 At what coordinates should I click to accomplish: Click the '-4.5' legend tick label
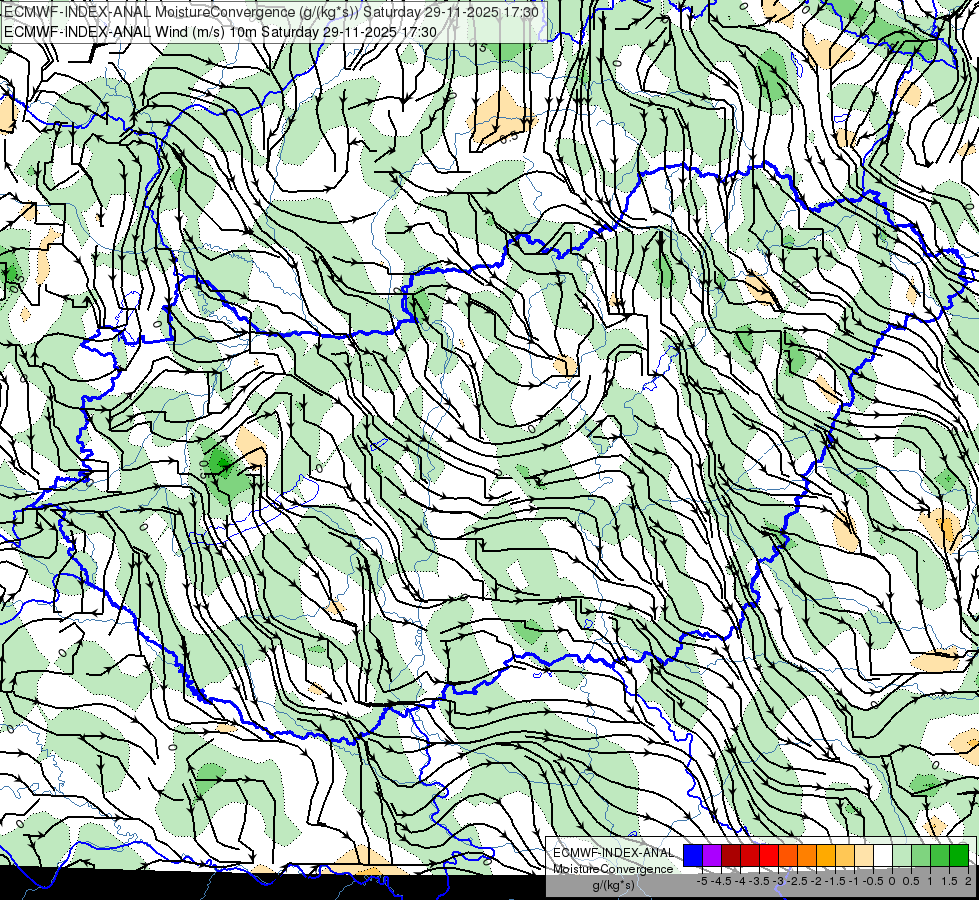(722, 881)
